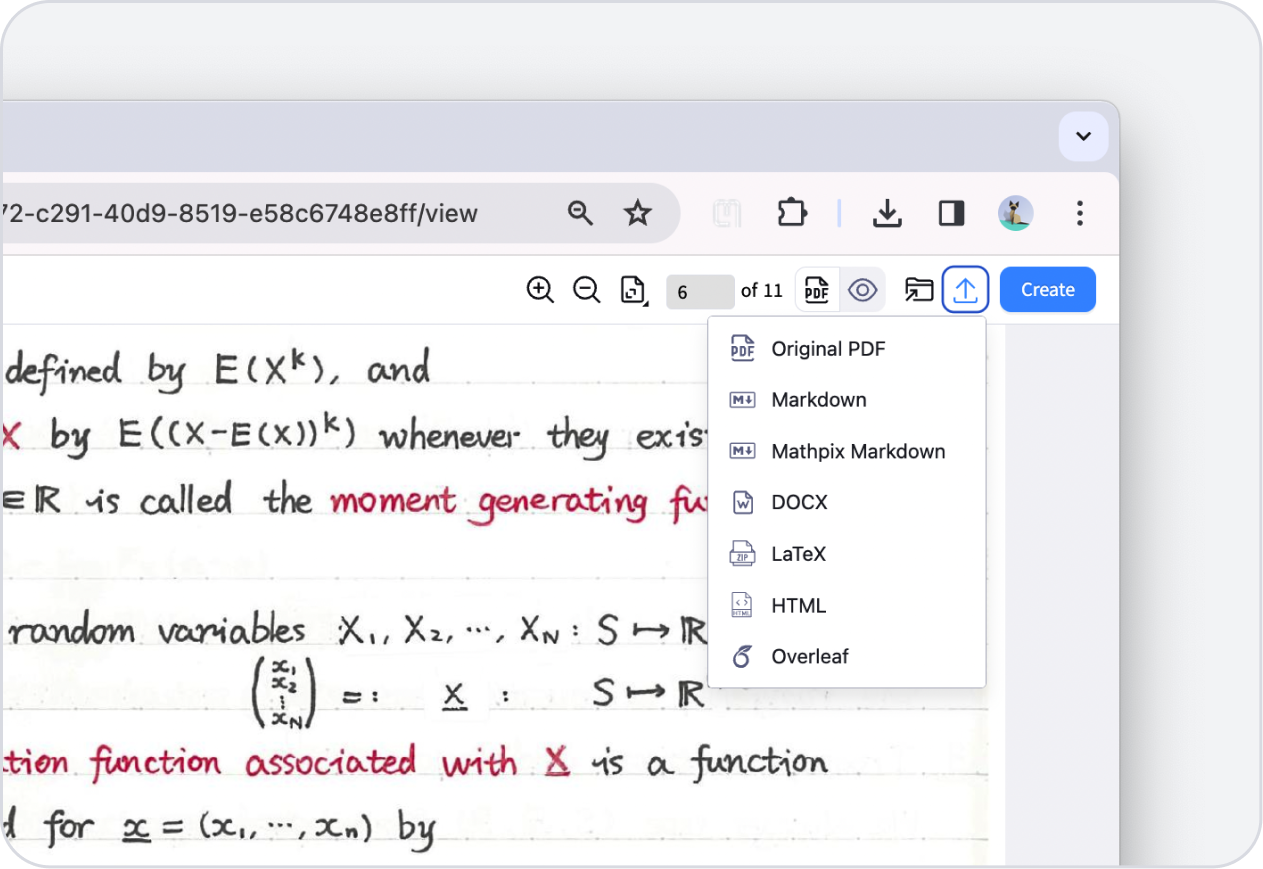Click the browser address bar zoom icon
The width and height of the screenshot is (1263, 869).
pyautogui.click(x=581, y=213)
